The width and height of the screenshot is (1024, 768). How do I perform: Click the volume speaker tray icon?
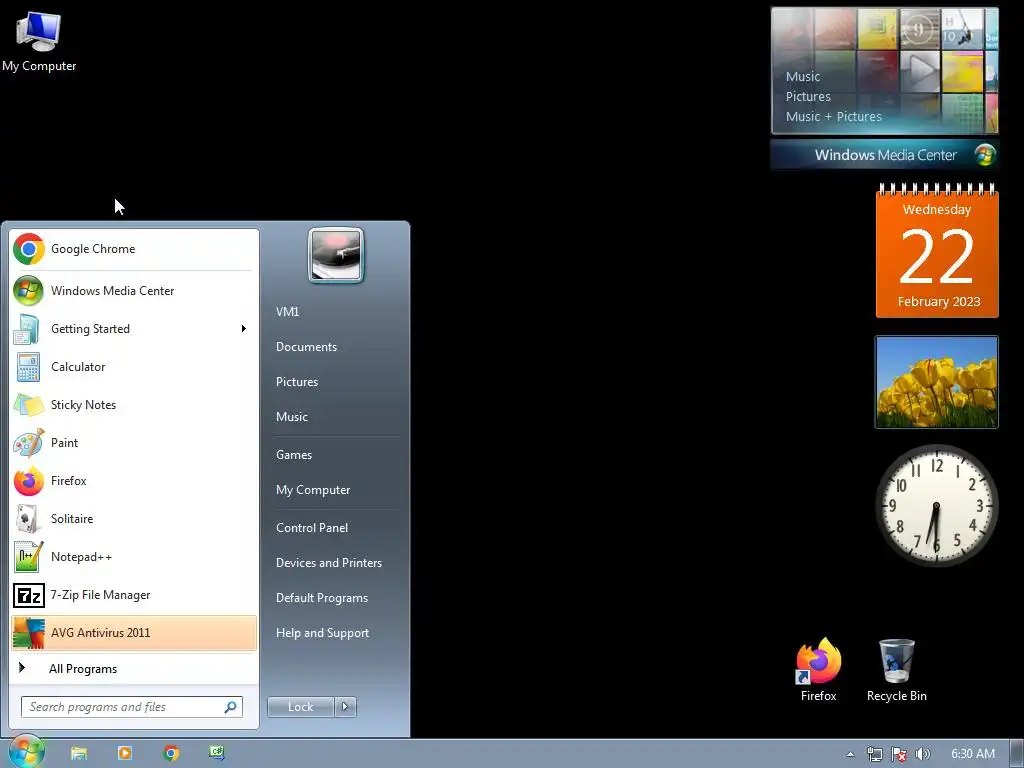[x=922, y=754]
